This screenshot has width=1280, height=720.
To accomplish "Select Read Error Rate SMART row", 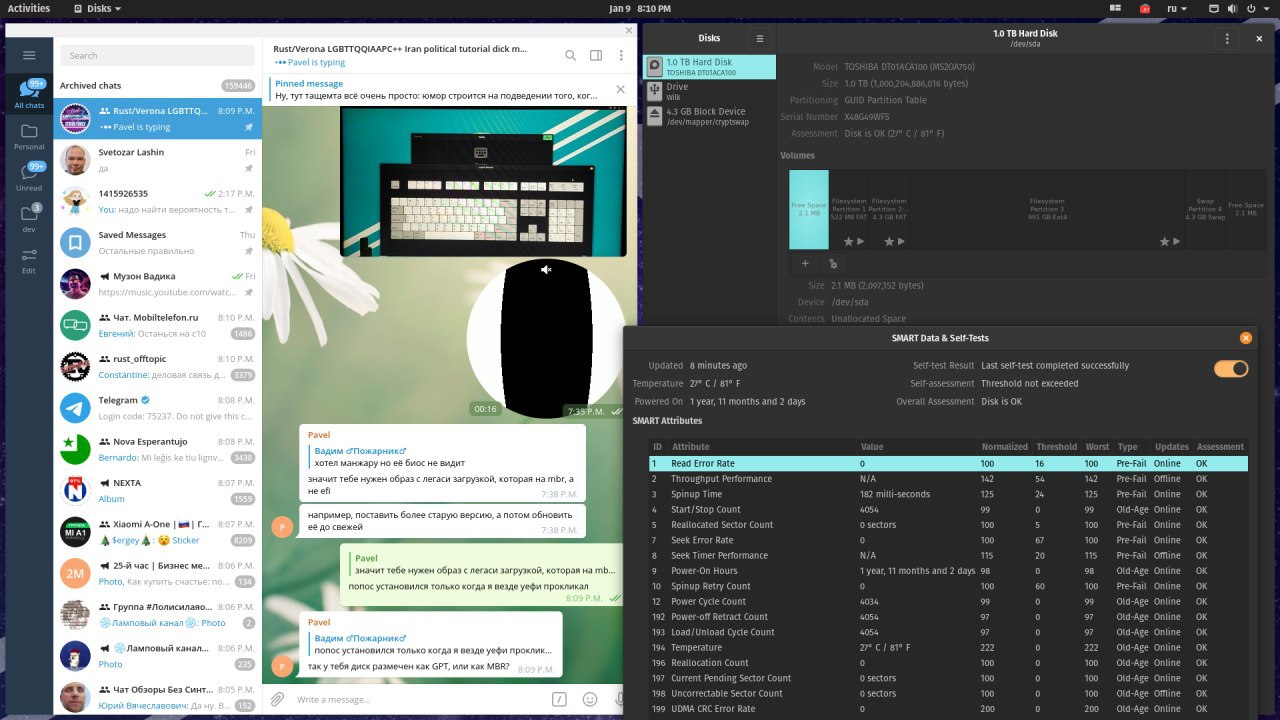I will click(x=948, y=464).
